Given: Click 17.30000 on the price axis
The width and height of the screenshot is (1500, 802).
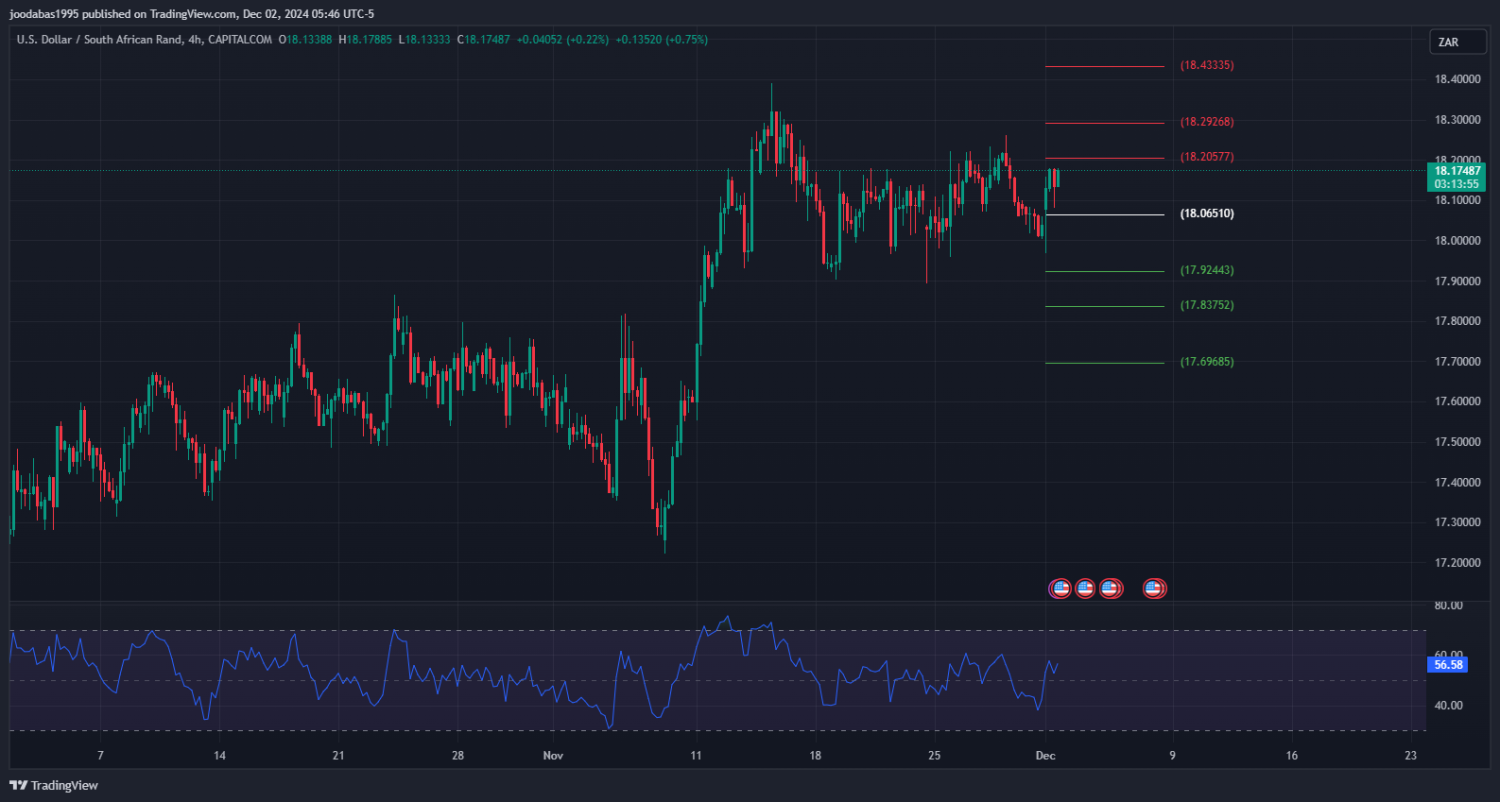Looking at the screenshot, I should pyautogui.click(x=1456, y=523).
